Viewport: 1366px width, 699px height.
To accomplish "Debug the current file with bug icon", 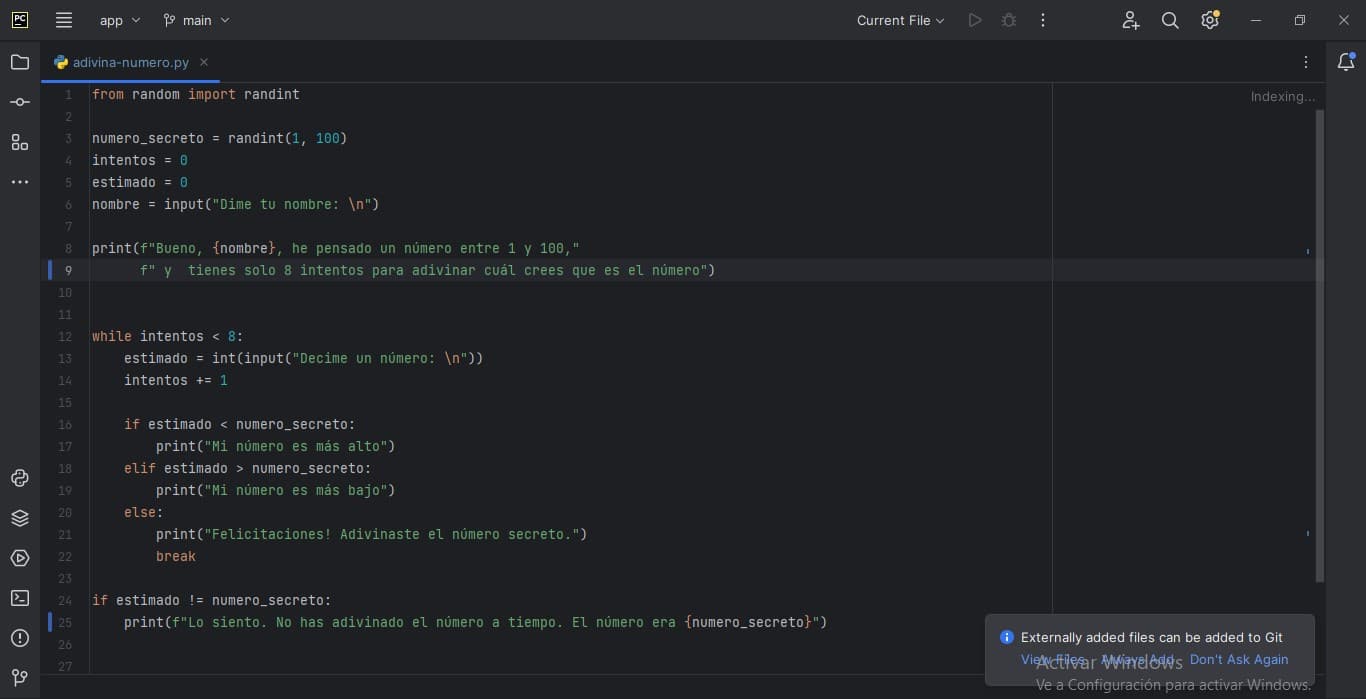I will pyautogui.click(x=1009, y=20).
